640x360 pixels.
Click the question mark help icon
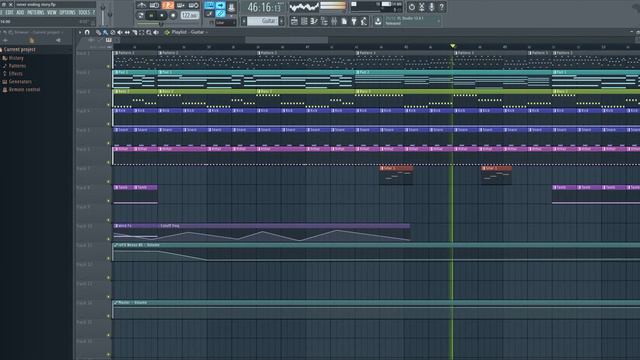tap(442, 7)
